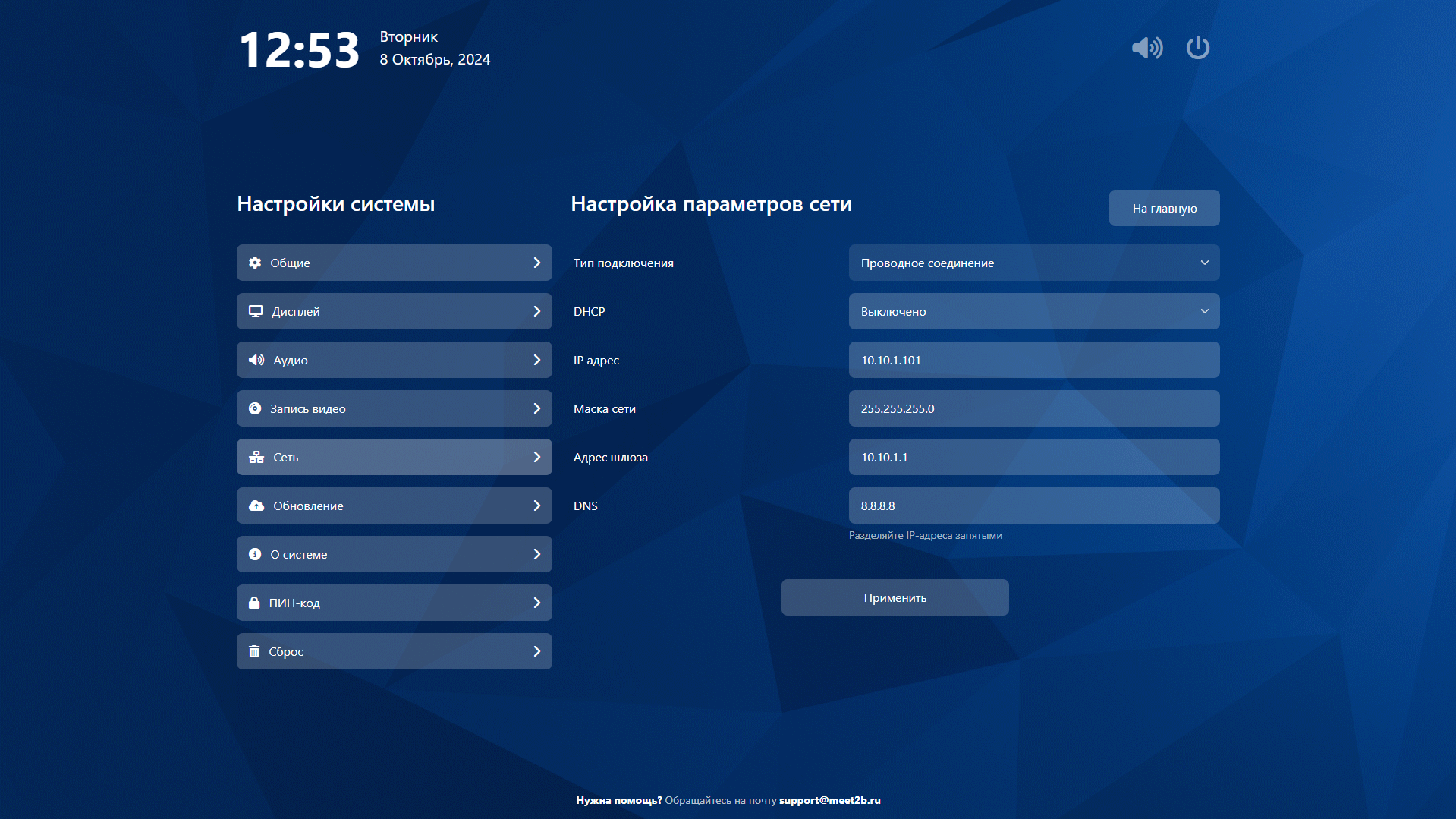Focus the IP адрес input field
Image resolution: width=1456 pixels, height=819 pixels.
[1033, 360]
